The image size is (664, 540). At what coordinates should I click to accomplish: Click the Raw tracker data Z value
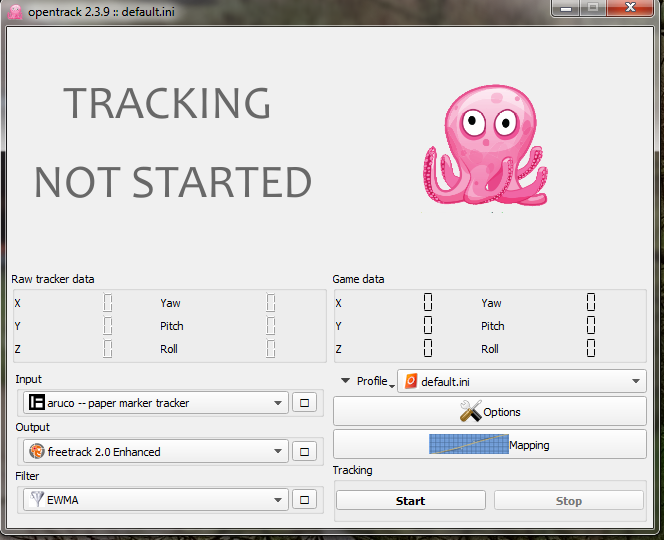[x=108, y=349]
